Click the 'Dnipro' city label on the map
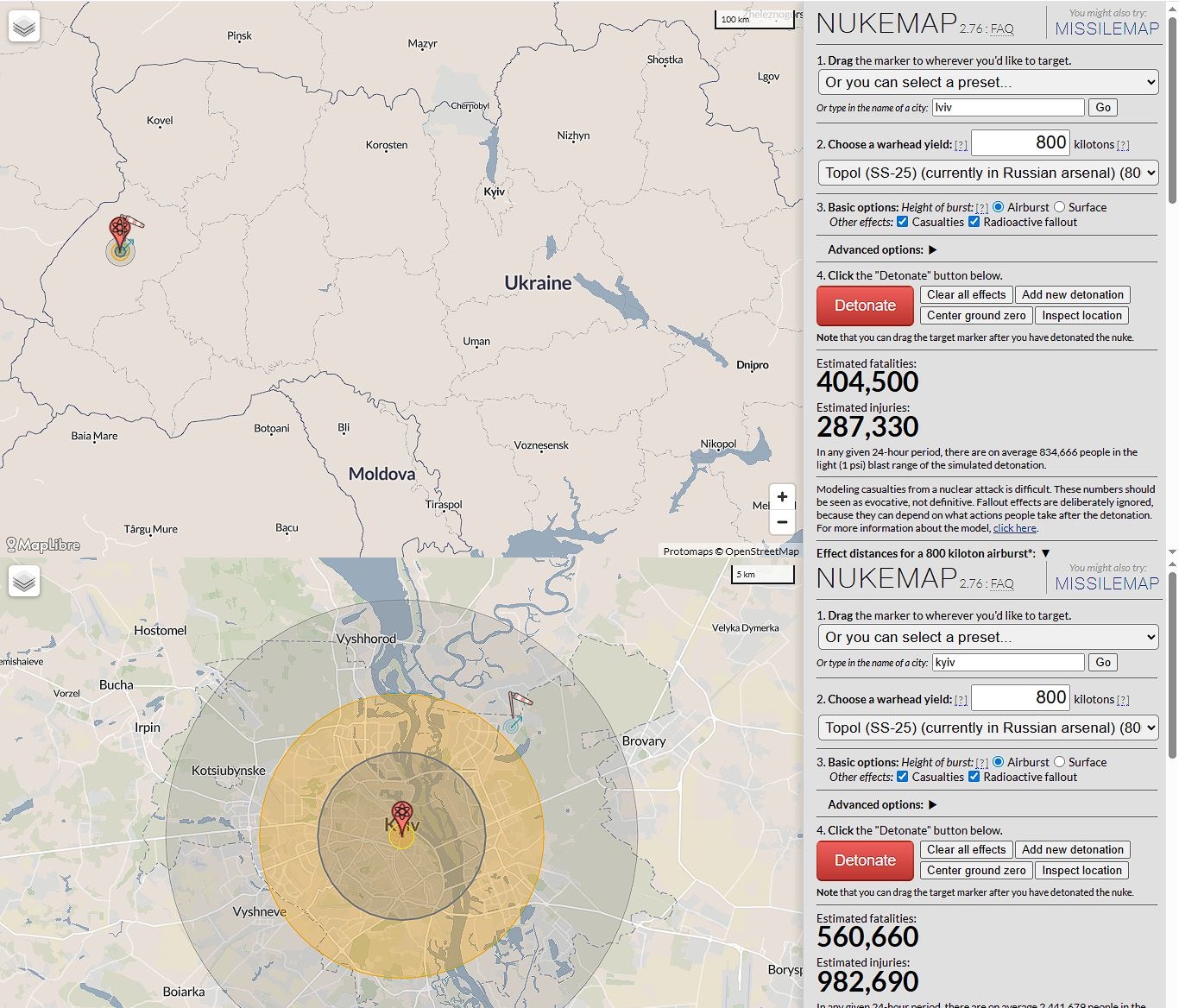The width and height of the screenshot is (1179, 1008). [x=753, y=365]
